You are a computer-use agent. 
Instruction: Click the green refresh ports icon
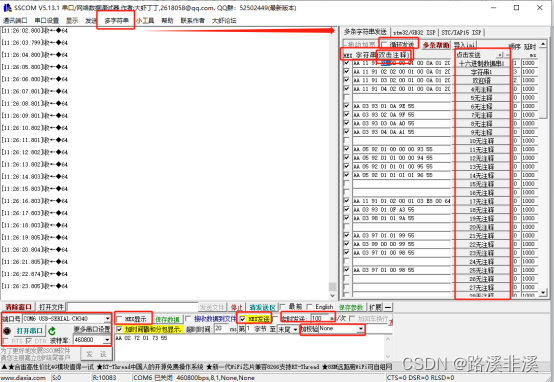point(52,331)
